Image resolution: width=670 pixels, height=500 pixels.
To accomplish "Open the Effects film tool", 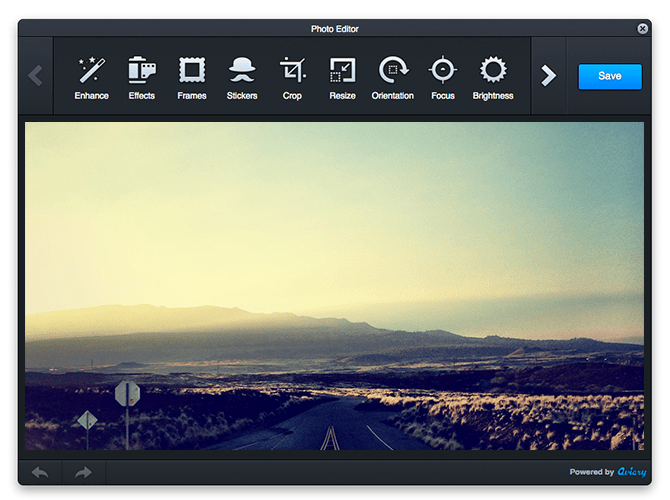I will 142,77.
